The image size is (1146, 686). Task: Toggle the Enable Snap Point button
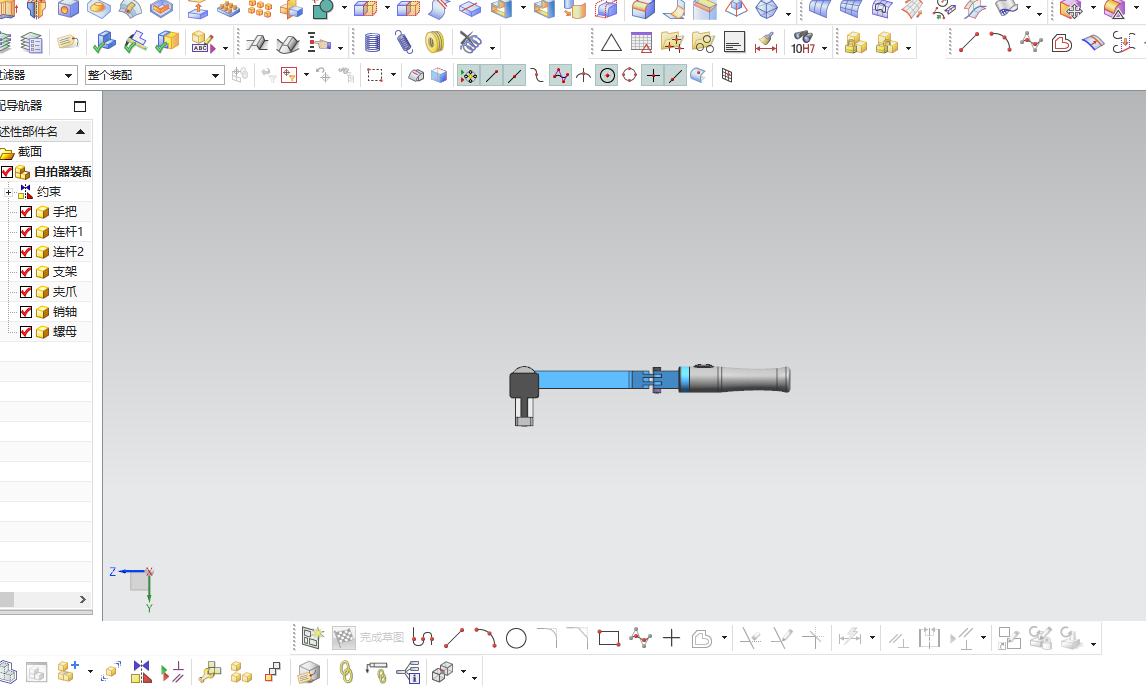click(468, 75)
